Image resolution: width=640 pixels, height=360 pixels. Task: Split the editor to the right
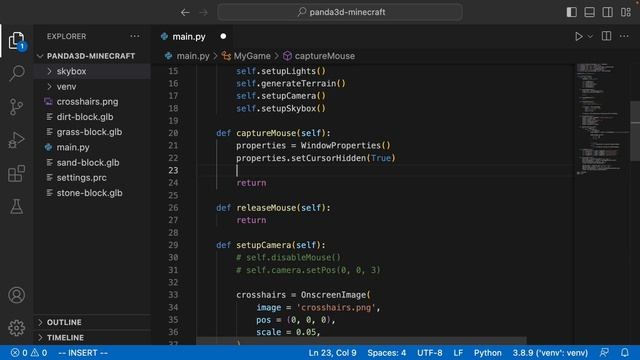click(607, 36)
